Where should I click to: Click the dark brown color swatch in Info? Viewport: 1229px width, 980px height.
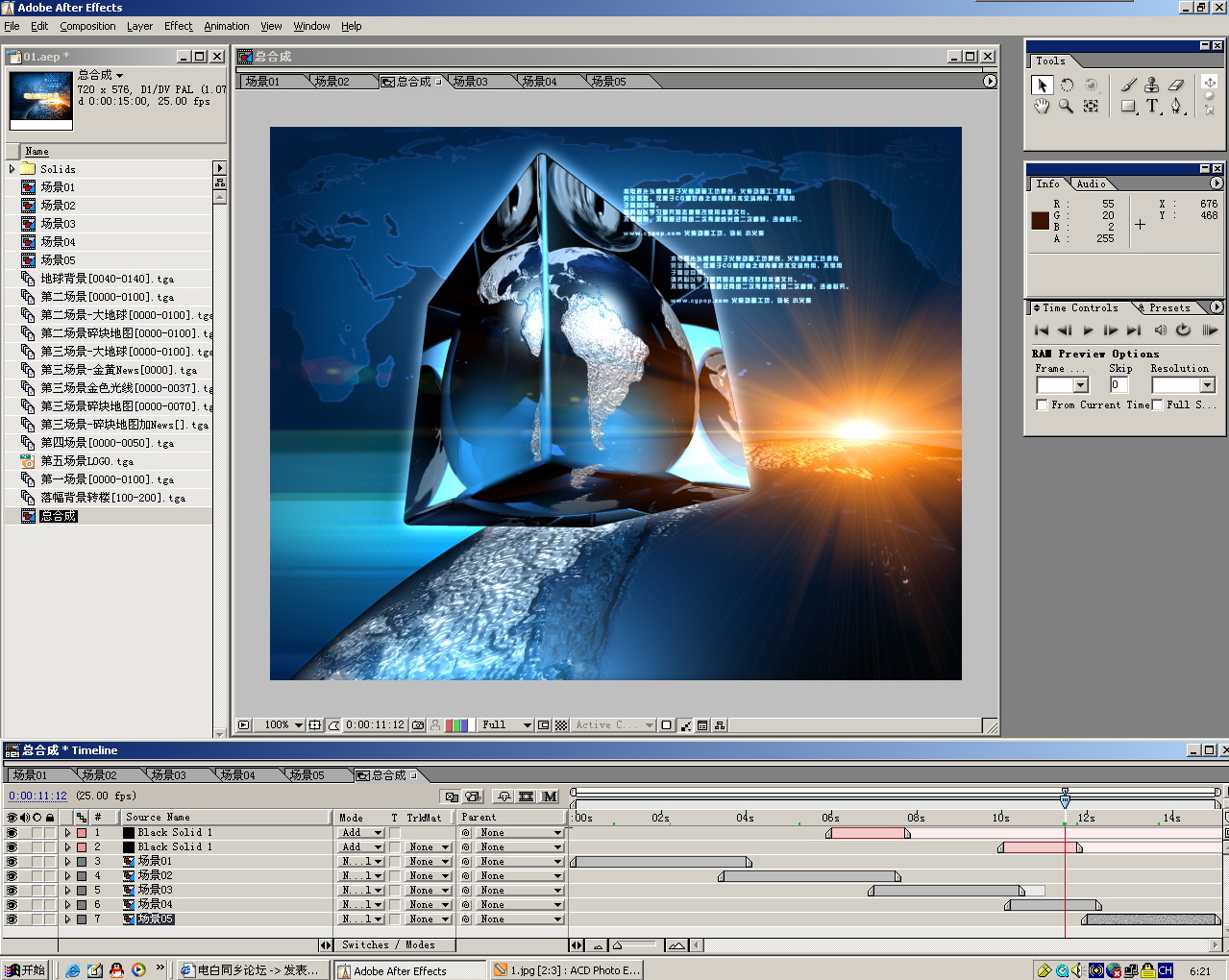(x=1040, y=220)
